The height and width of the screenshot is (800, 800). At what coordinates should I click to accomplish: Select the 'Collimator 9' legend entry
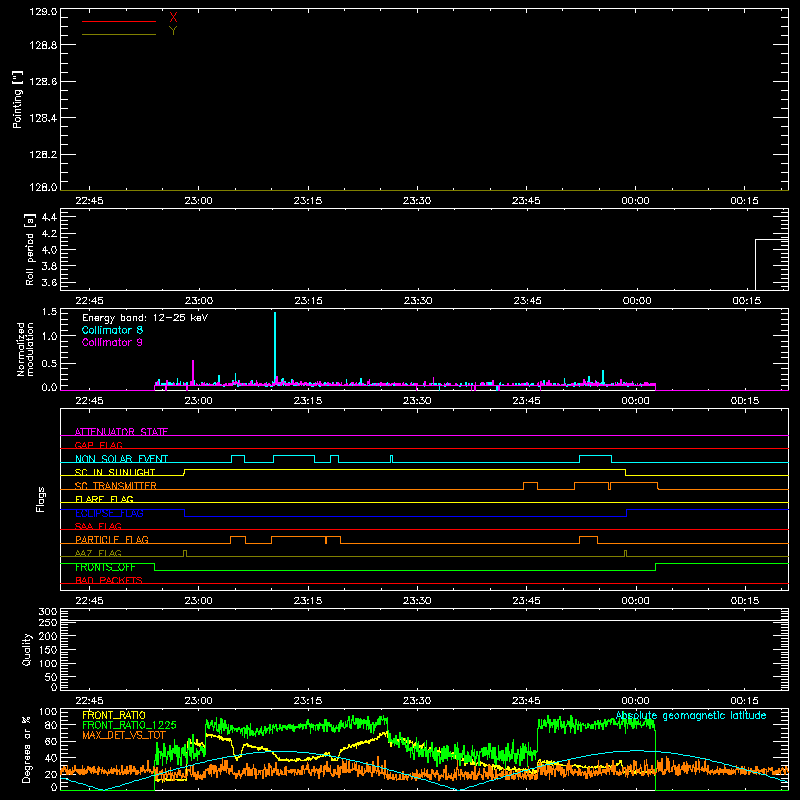tap(112, 342)
